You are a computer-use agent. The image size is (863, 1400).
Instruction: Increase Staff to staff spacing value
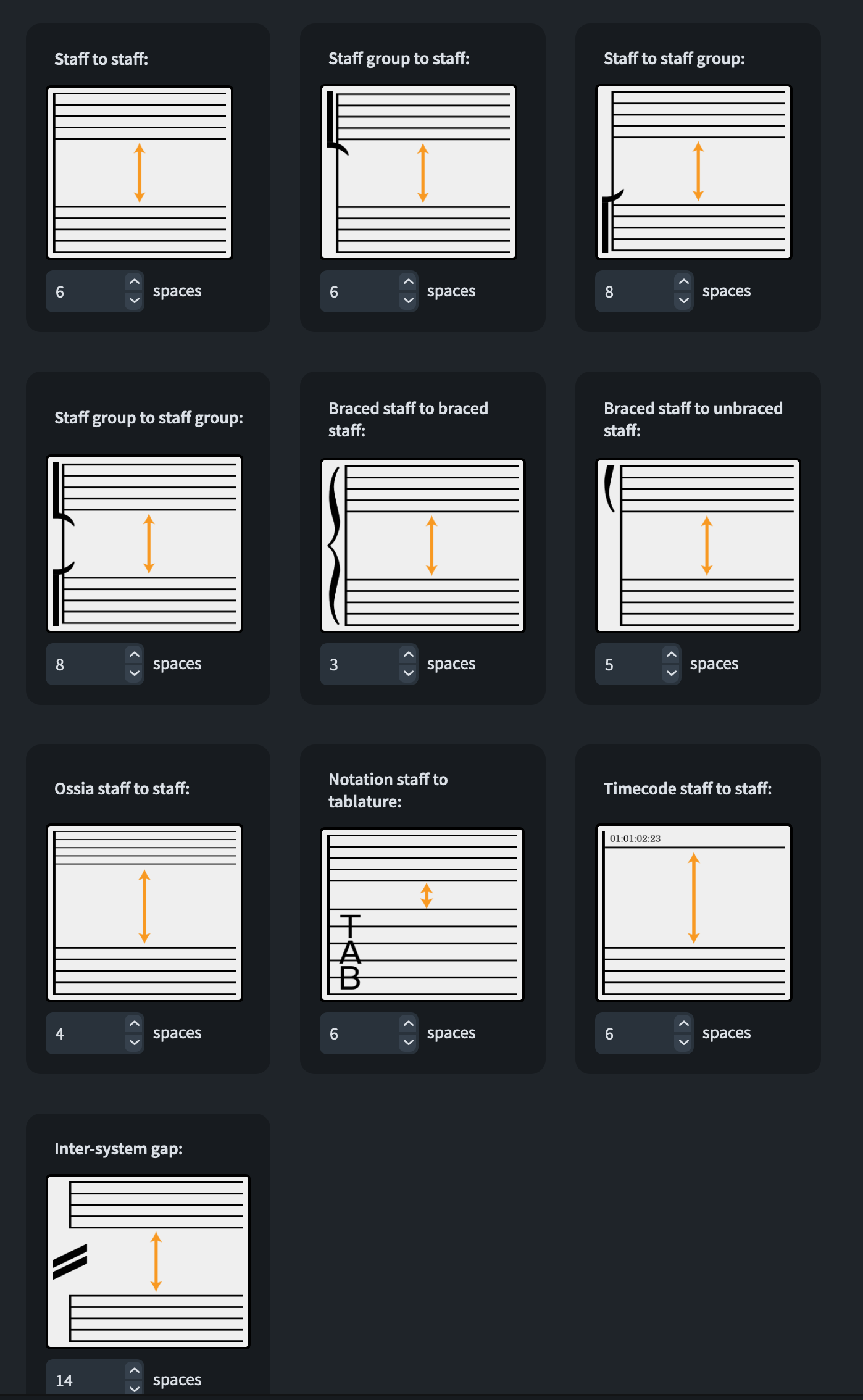[134, 282]
